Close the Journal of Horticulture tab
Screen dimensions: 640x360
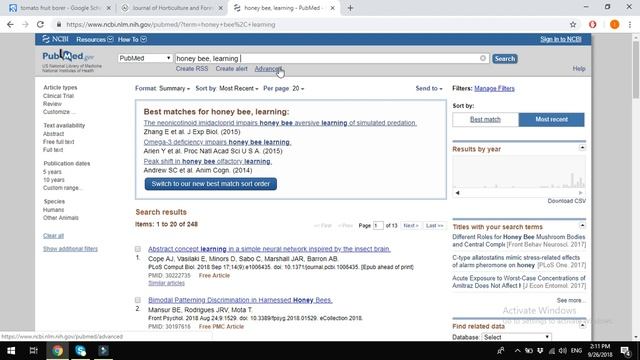[220, 8]
